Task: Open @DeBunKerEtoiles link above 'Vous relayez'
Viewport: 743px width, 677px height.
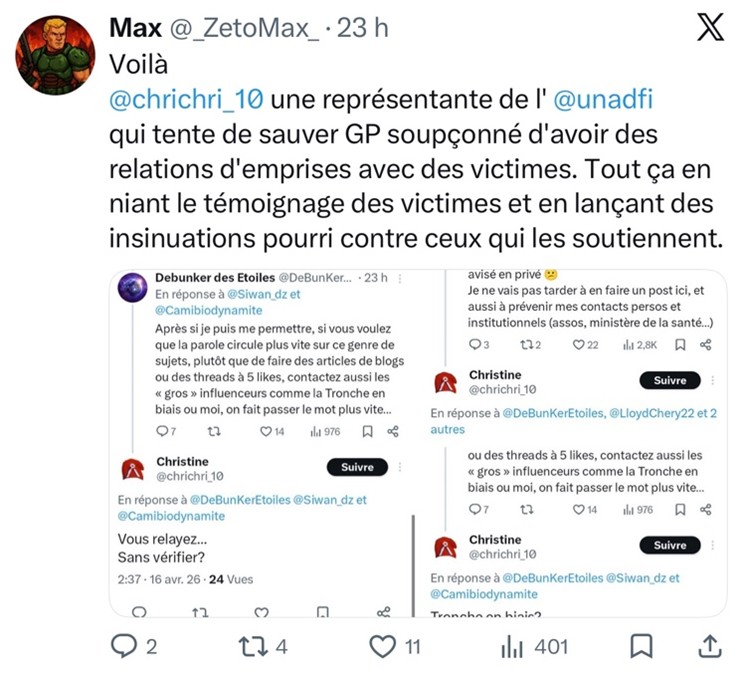Action: click(240, 500)
